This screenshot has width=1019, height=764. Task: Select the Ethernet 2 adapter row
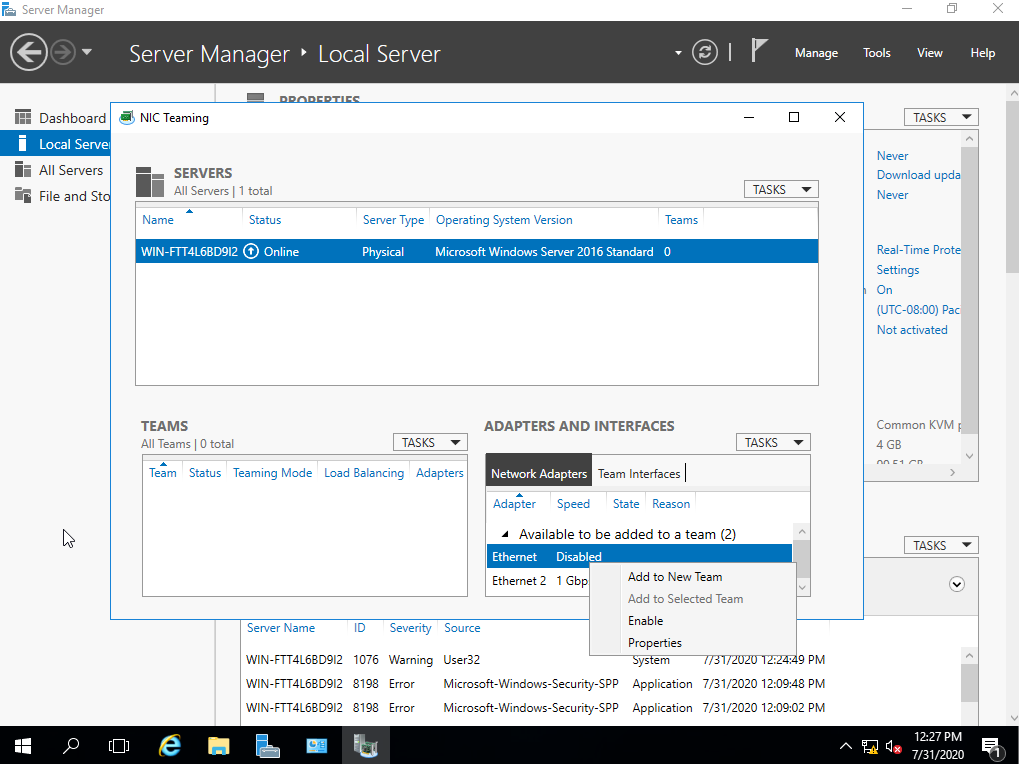pyautogui.click(x=538, y=581)
